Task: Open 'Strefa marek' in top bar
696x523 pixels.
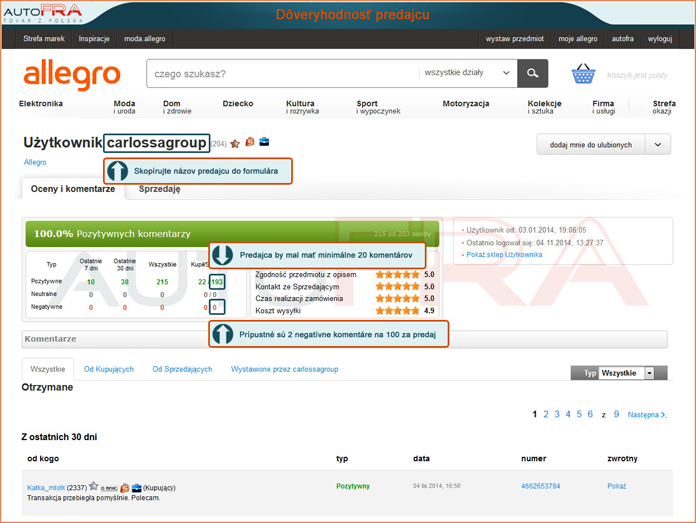Action: (x=44, y=39)
